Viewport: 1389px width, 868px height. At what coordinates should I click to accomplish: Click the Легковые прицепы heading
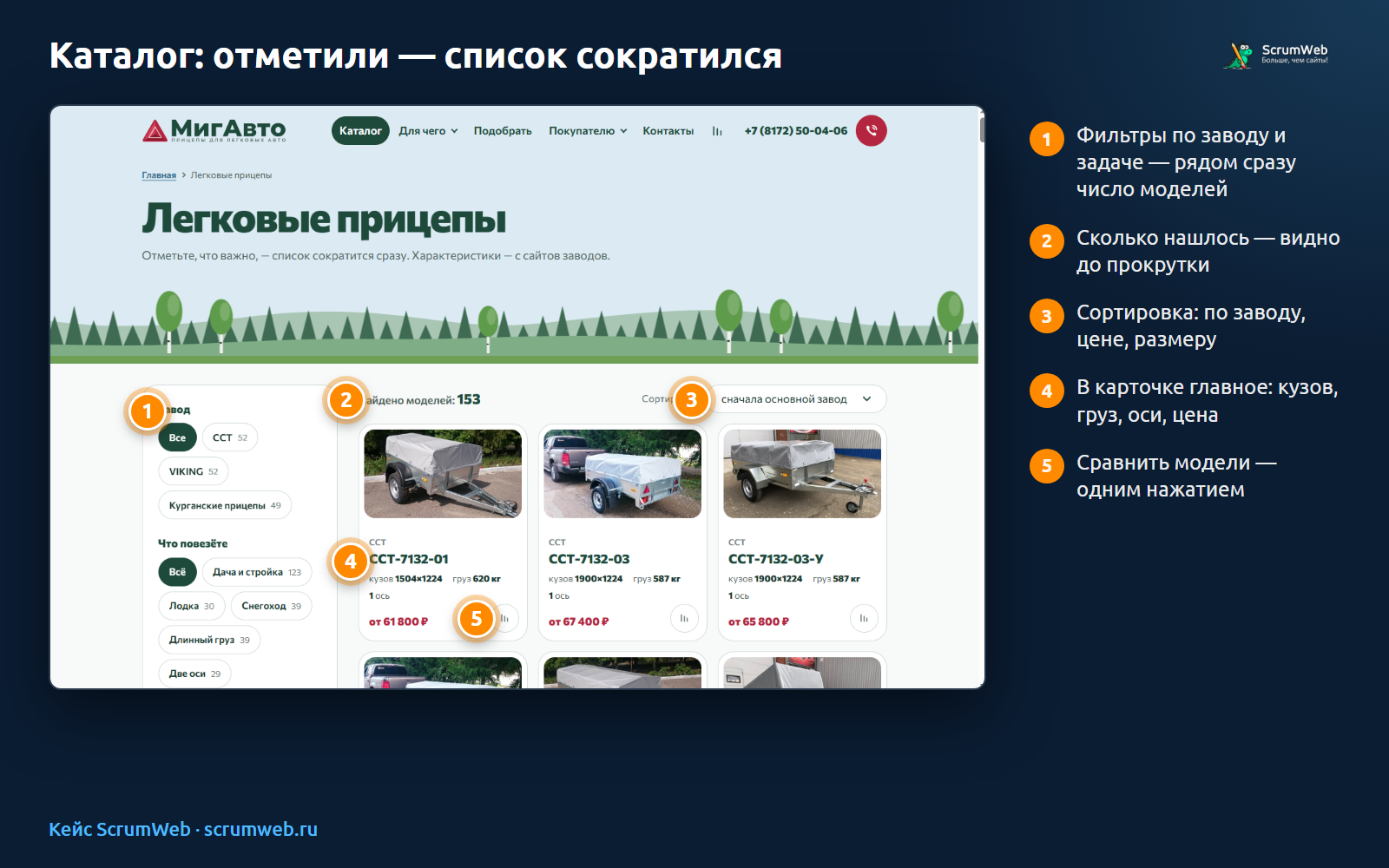(324, 219)
